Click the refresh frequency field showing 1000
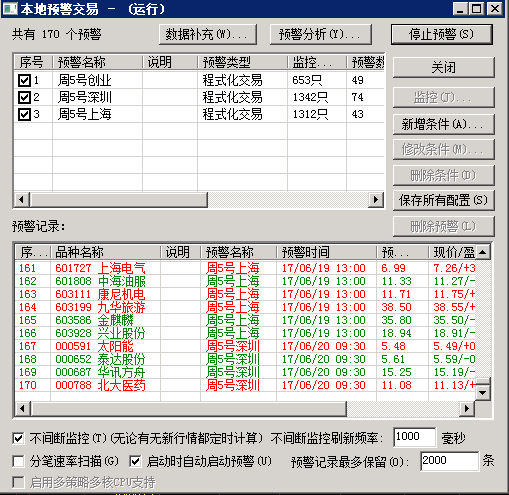509x495 pixels. [414, 437]
